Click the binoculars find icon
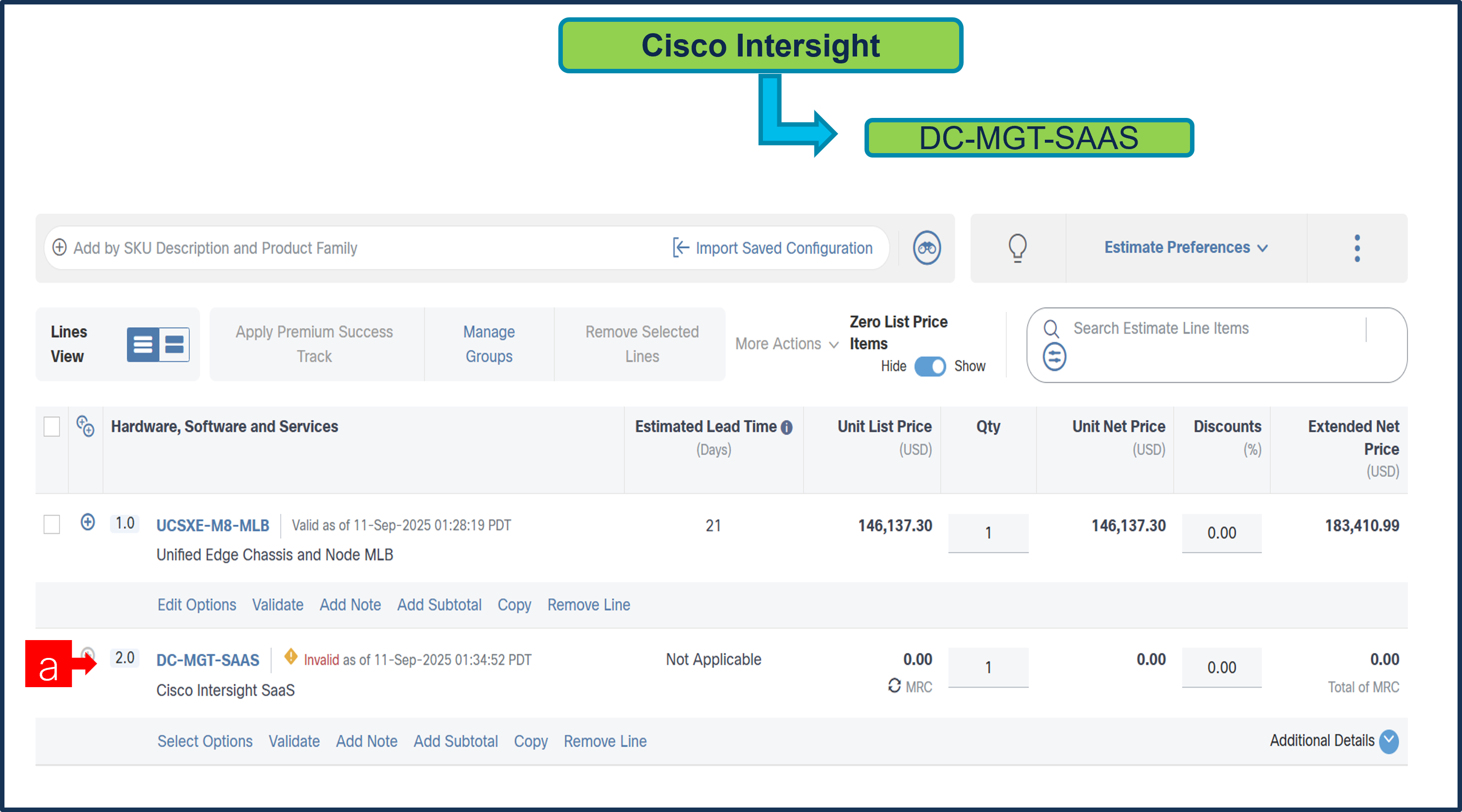1462x812 pixels. 926,248
